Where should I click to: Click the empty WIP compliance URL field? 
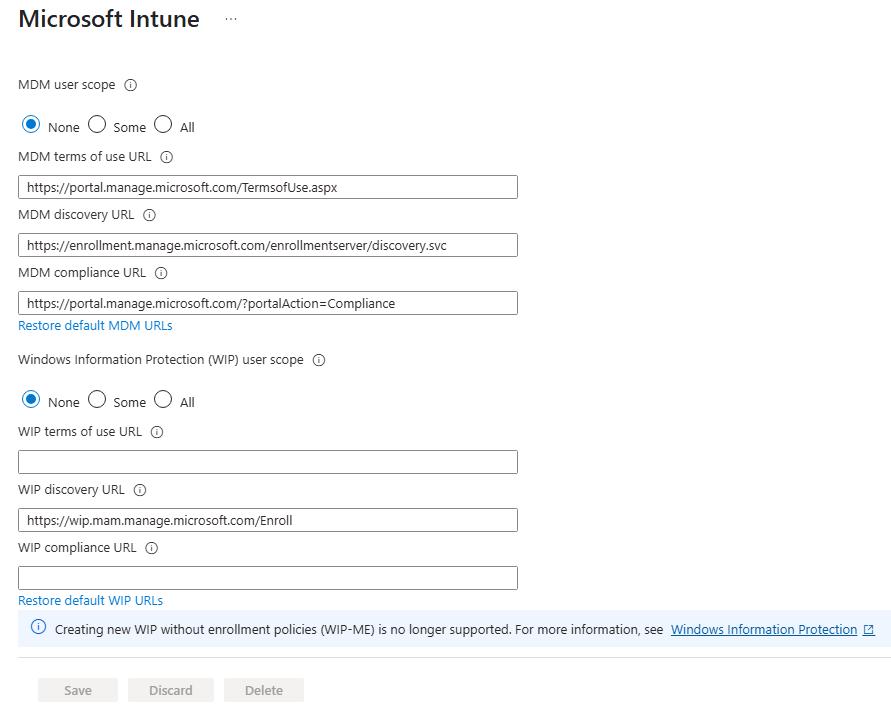[x=268, y=578]
